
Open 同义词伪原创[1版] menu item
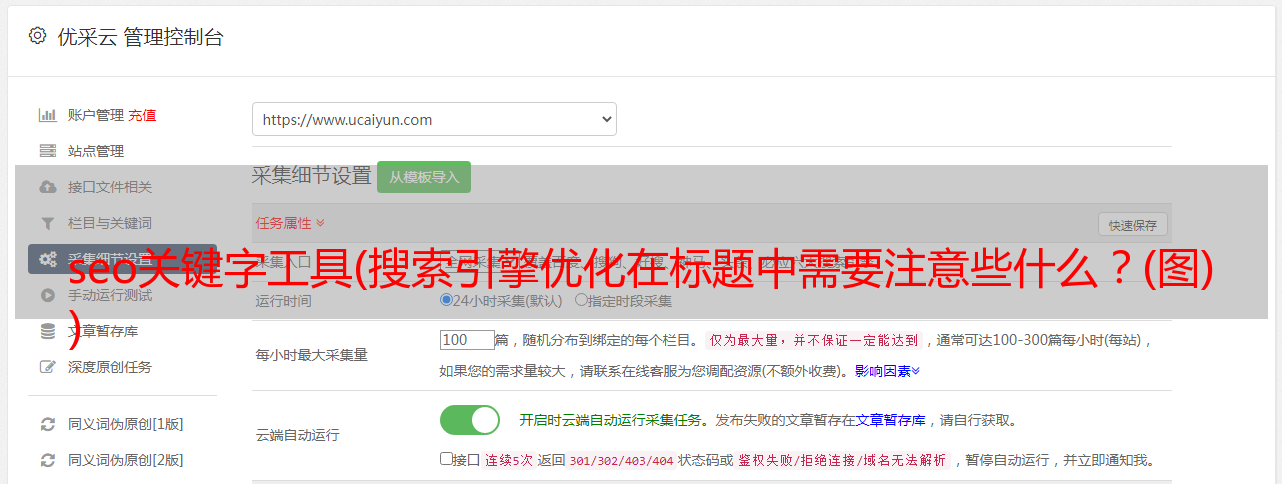click(x=126, y=424)
